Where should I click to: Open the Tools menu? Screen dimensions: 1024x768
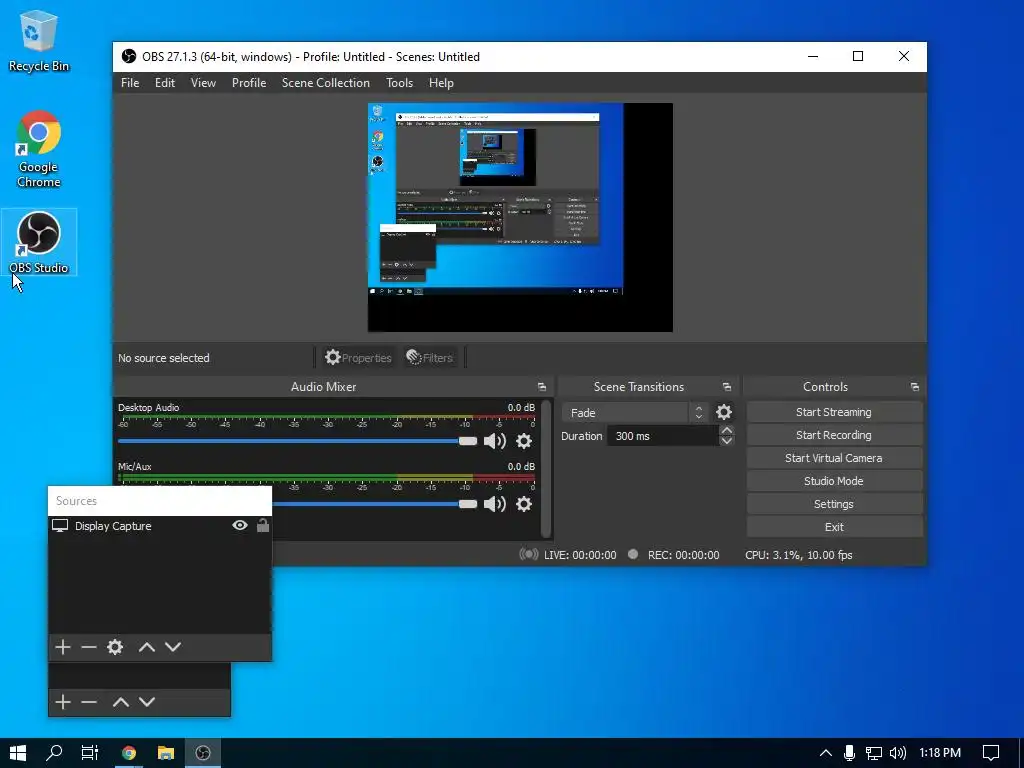coord(399,83)
